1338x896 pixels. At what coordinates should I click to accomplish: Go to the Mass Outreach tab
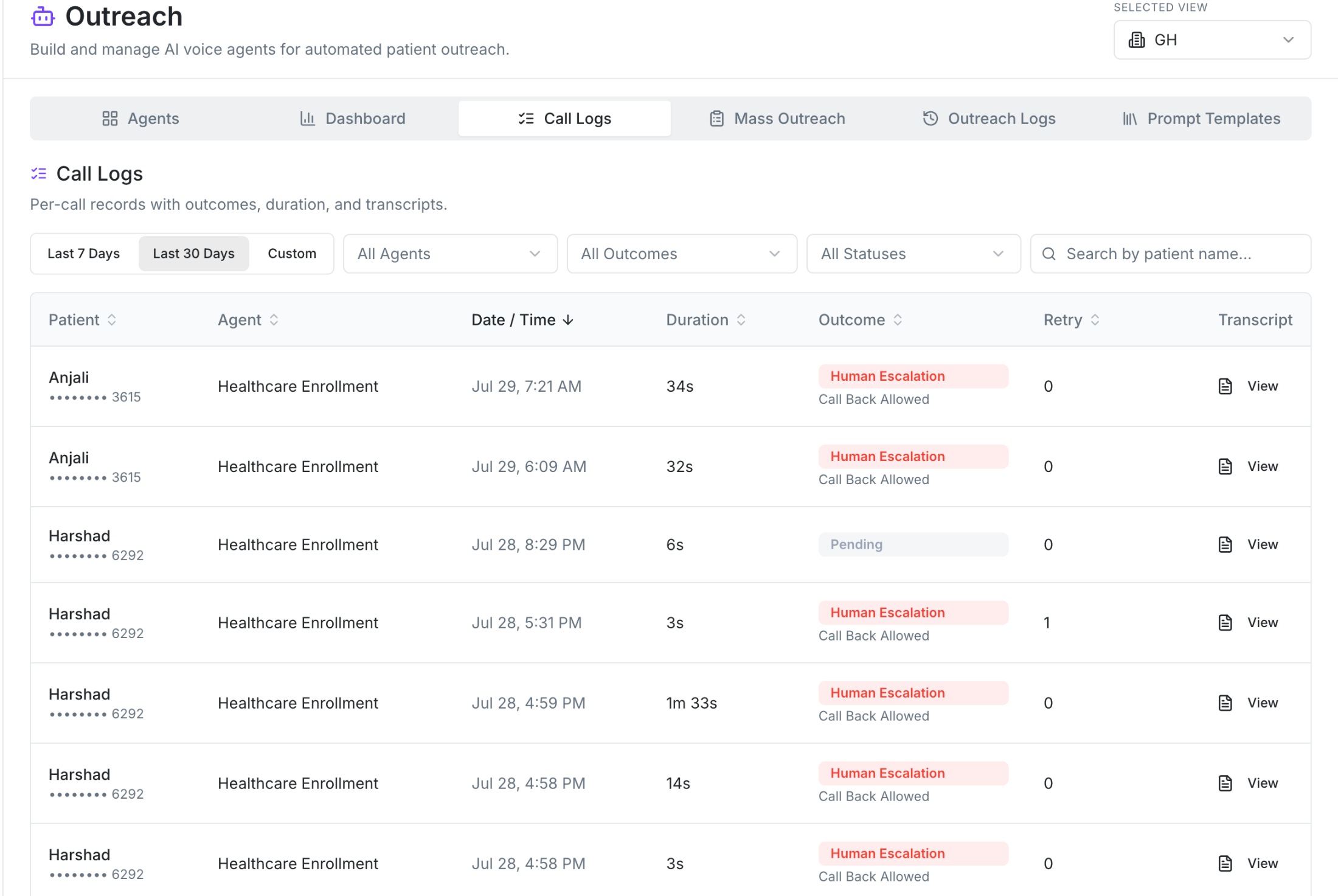[x=777, y=119]
